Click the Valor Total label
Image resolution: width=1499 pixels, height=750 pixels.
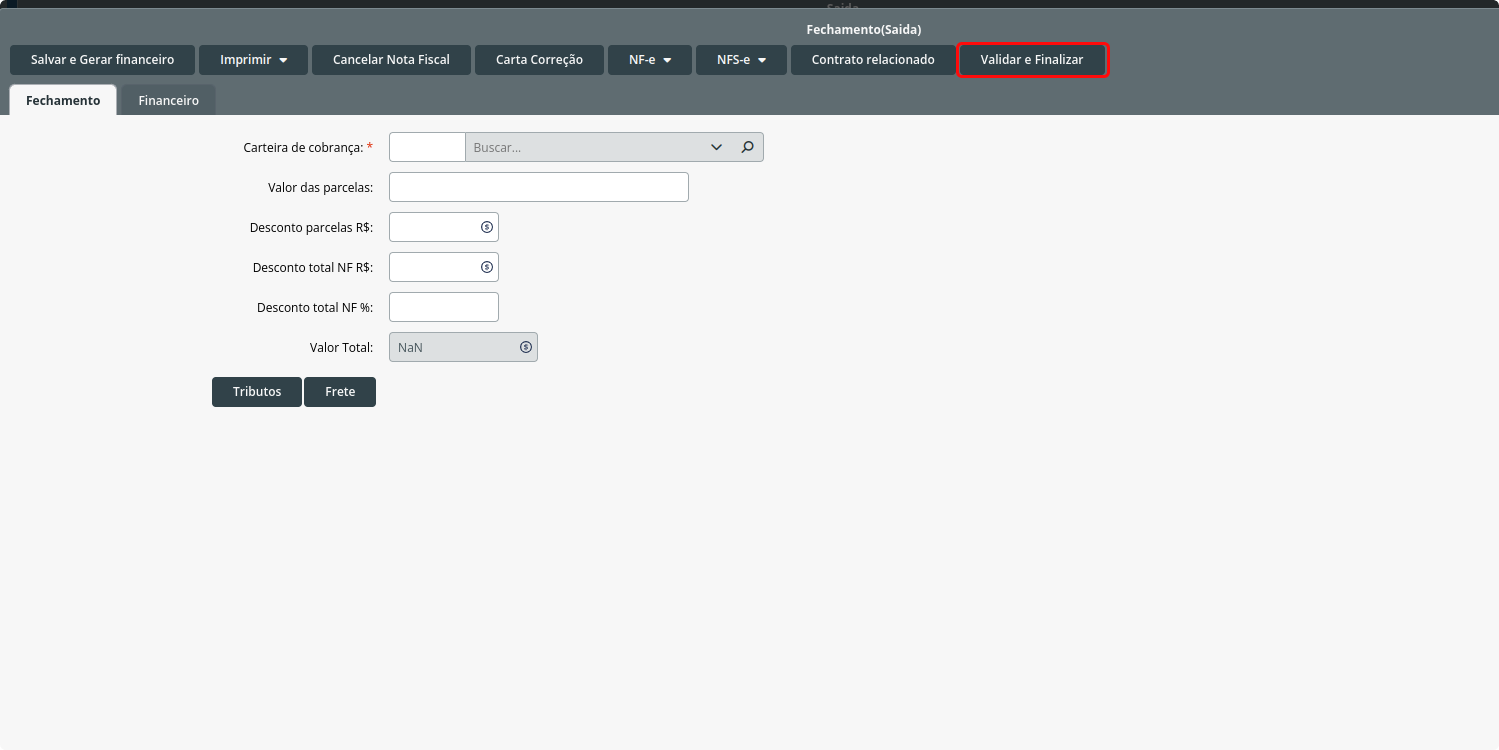point(341,347)
